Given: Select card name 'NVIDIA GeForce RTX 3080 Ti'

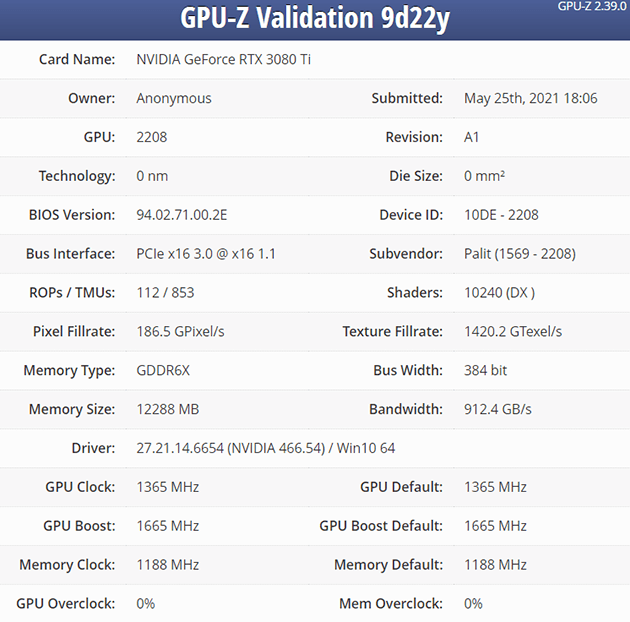Looking at the screenshot, I should [223, 59].
